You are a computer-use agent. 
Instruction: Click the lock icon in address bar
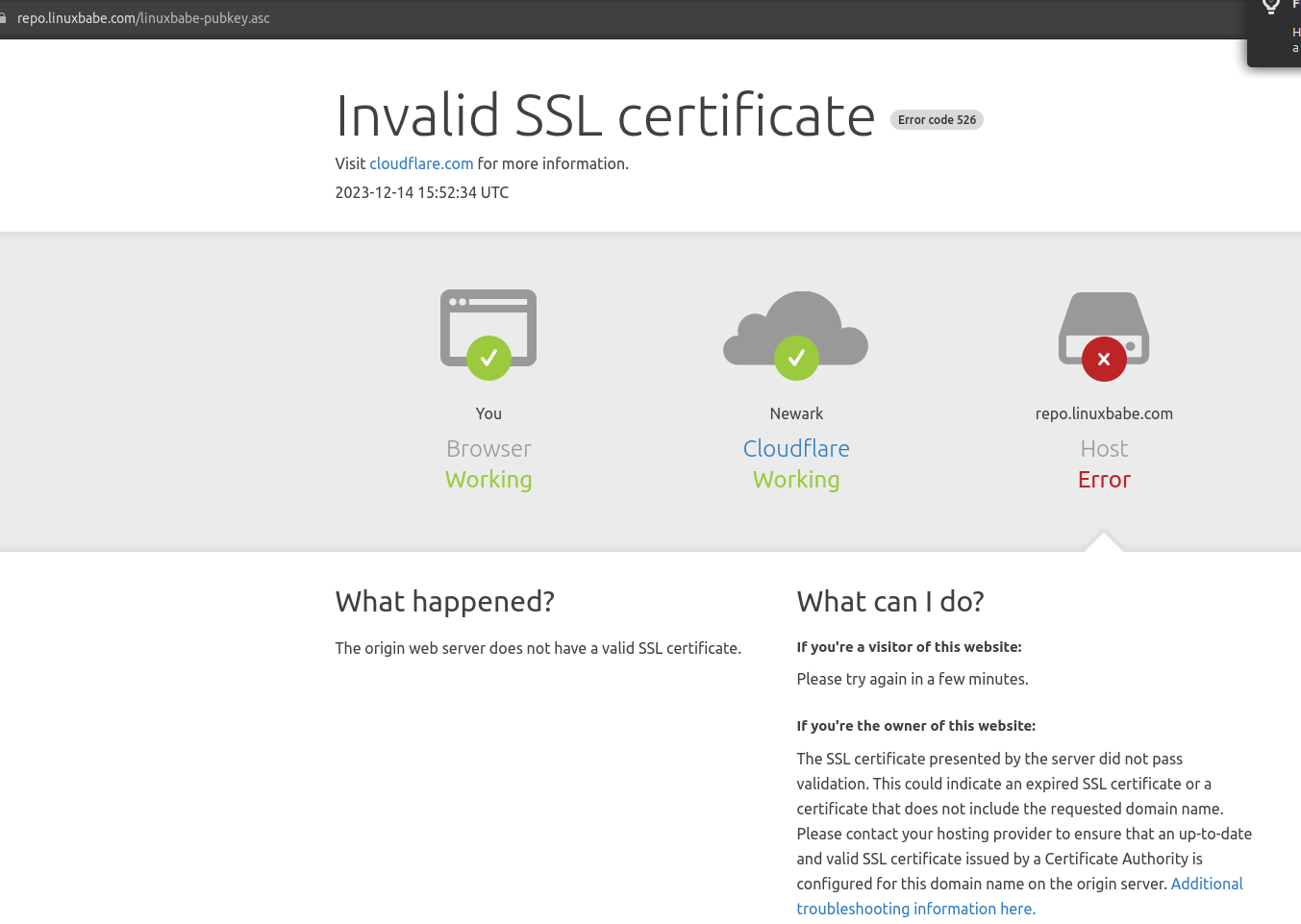click(x=3, y=18)
